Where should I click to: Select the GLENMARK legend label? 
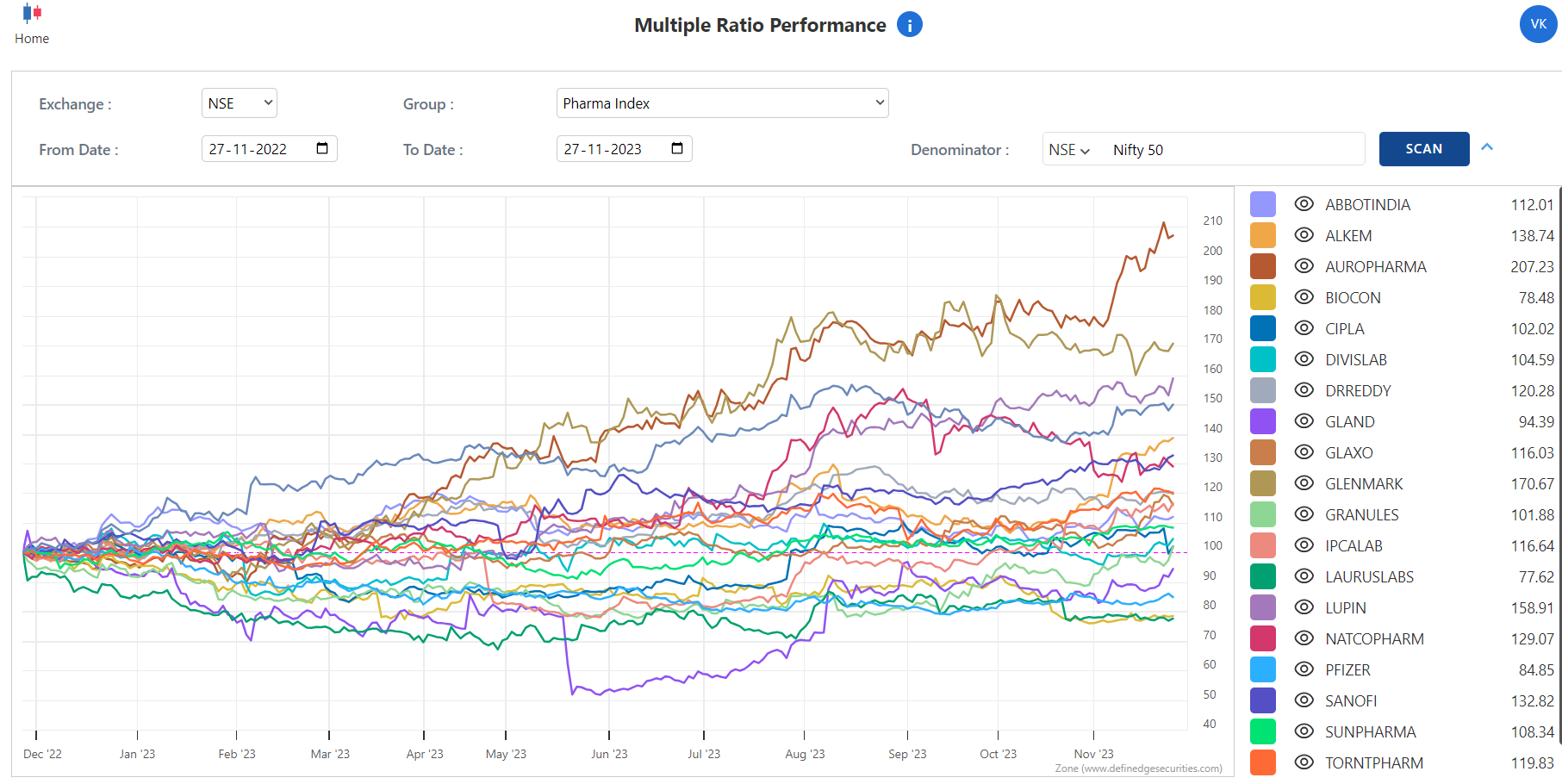pyautogui.click(x=1364, y=484)
